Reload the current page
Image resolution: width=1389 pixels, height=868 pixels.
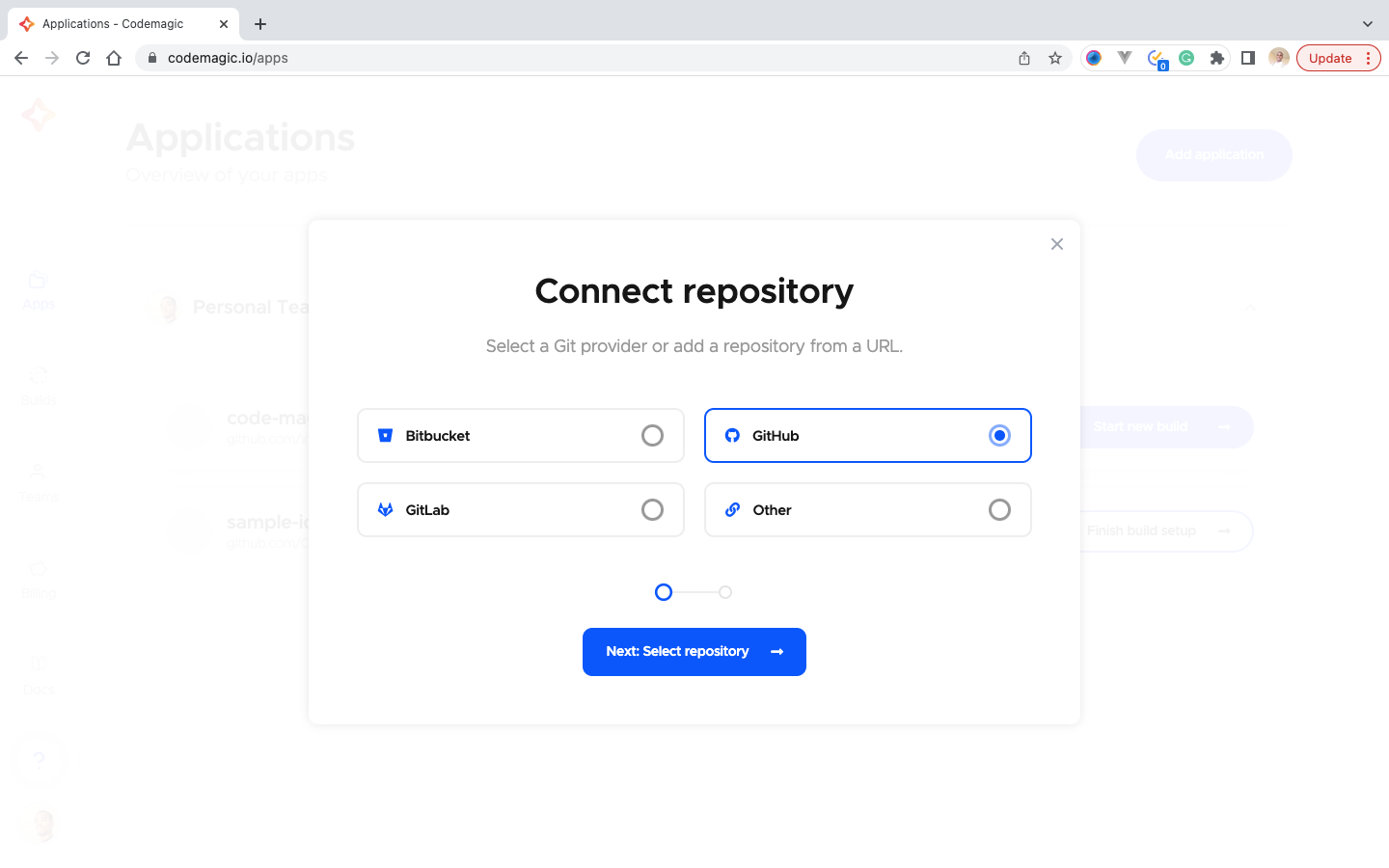tap(83, 58)
